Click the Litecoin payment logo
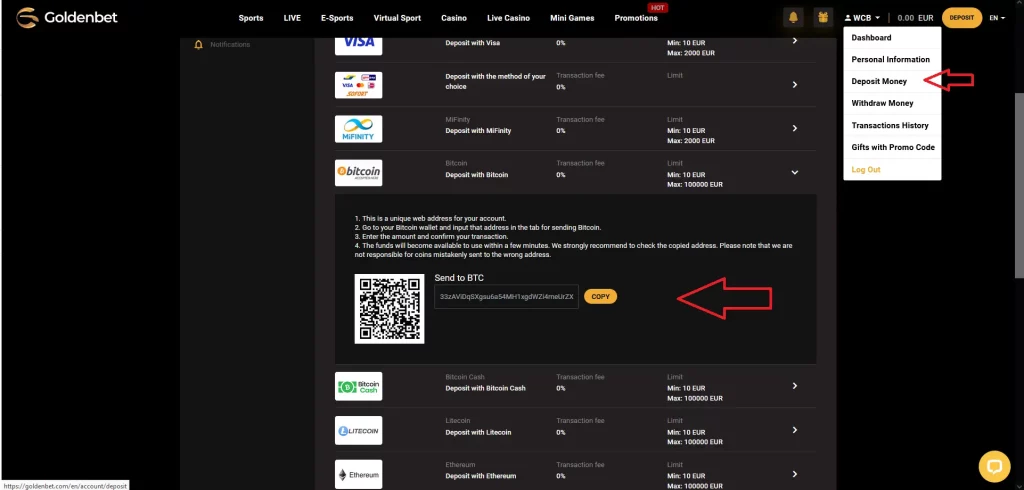 coord(359,431)
